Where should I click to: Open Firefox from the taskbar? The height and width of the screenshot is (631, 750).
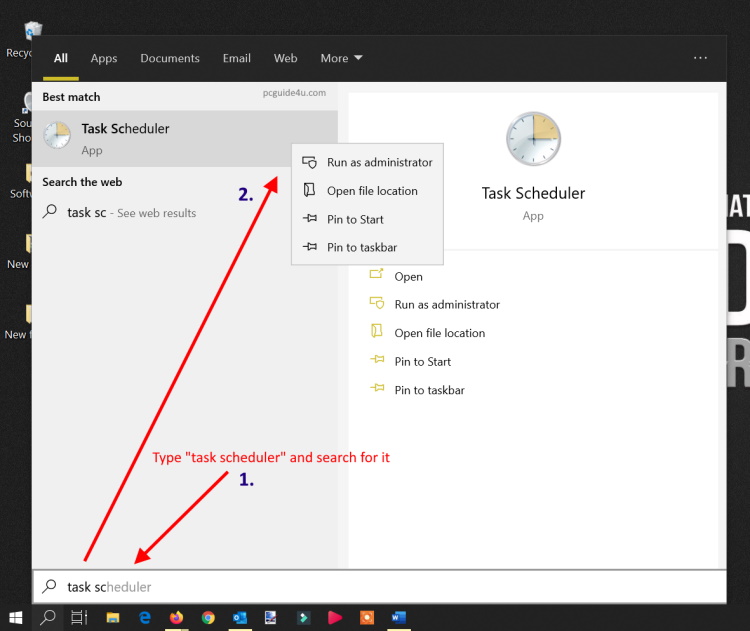(177, 618)
